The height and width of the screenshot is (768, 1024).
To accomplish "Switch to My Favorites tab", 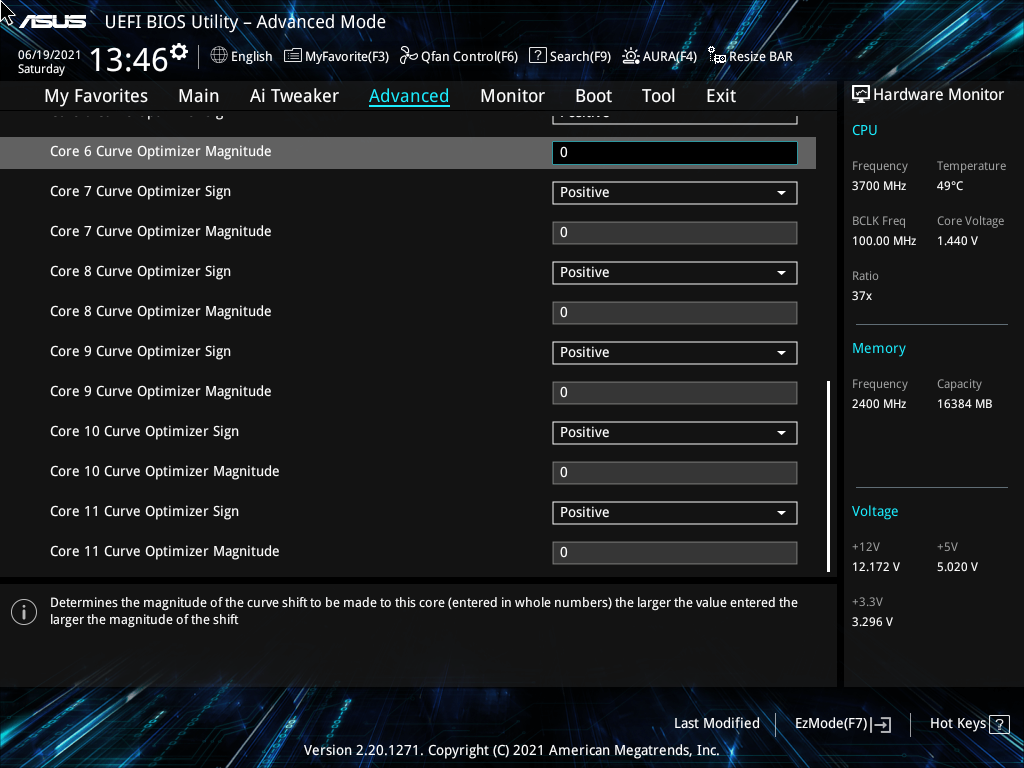I will tap(96, 96).
